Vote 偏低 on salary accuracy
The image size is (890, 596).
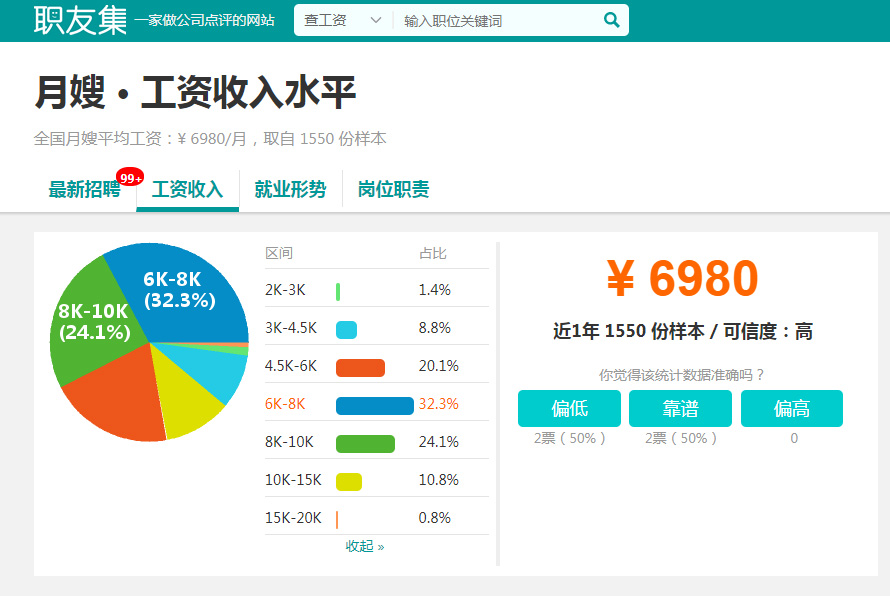569,408
